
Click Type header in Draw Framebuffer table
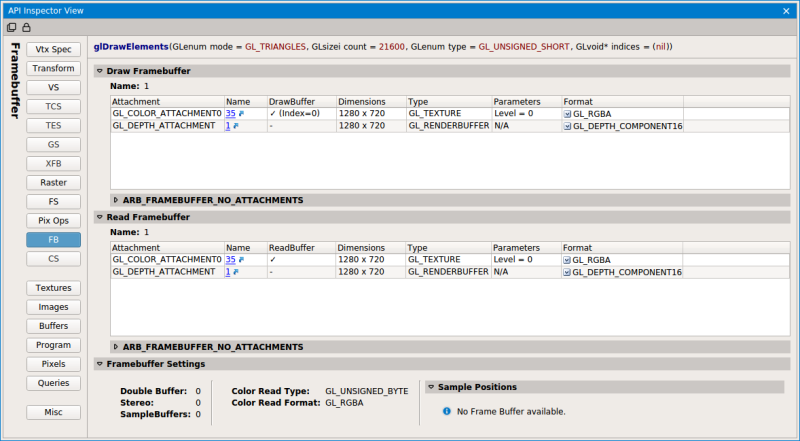pos(449,102)
